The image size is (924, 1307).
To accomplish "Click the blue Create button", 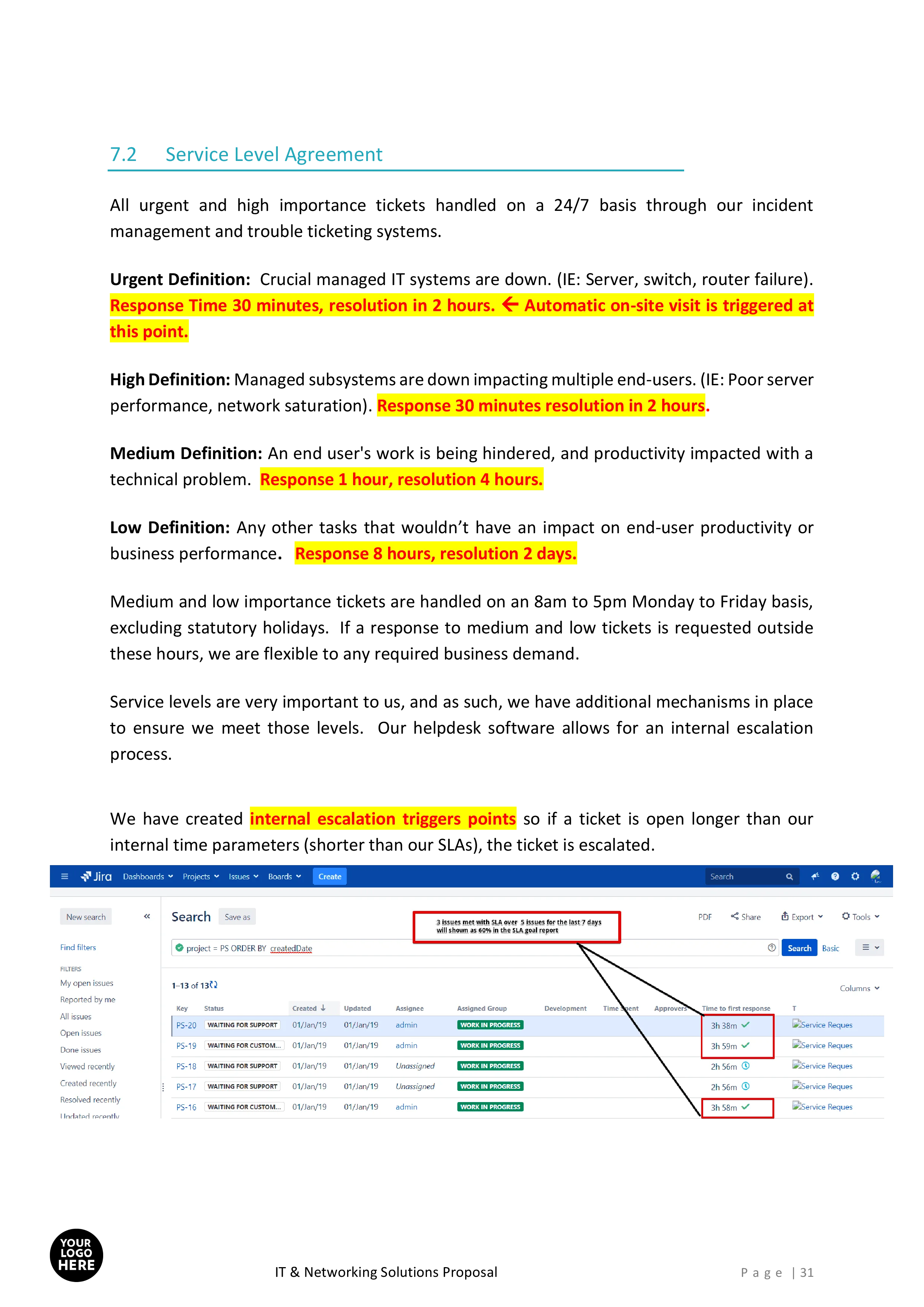I will (330, 876).
